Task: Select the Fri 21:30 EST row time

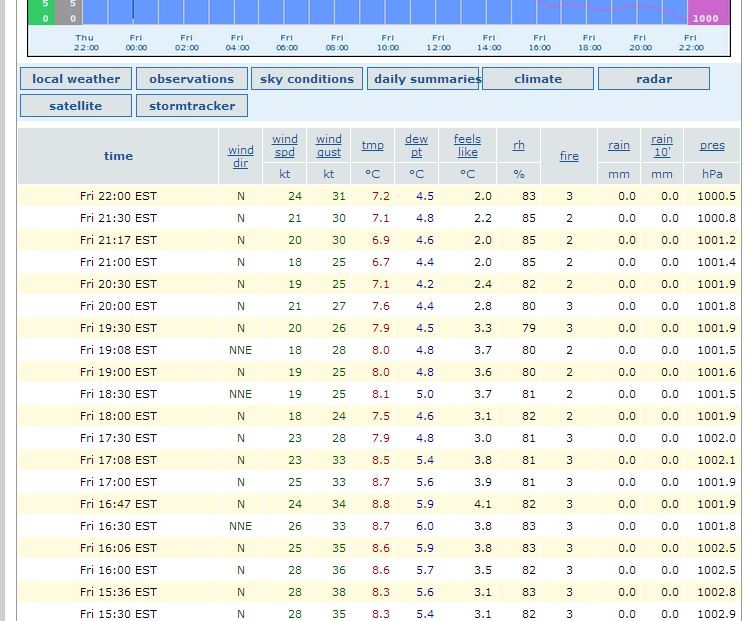Action: [x=118, y=218]
